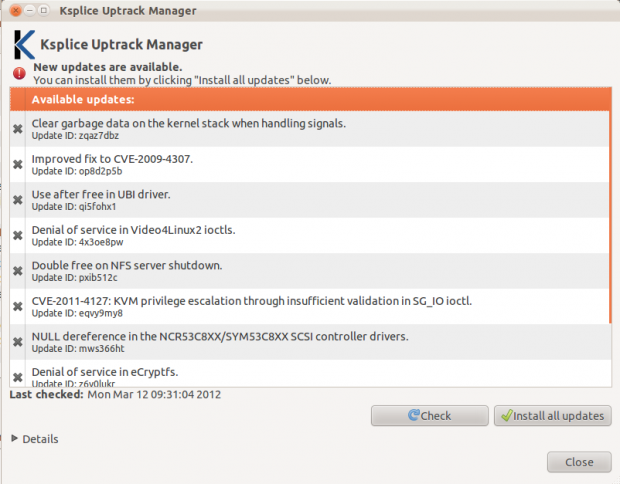
Task: Select 'Improved fix to CVE-2009-4307.' row
Action: point(310,164)
